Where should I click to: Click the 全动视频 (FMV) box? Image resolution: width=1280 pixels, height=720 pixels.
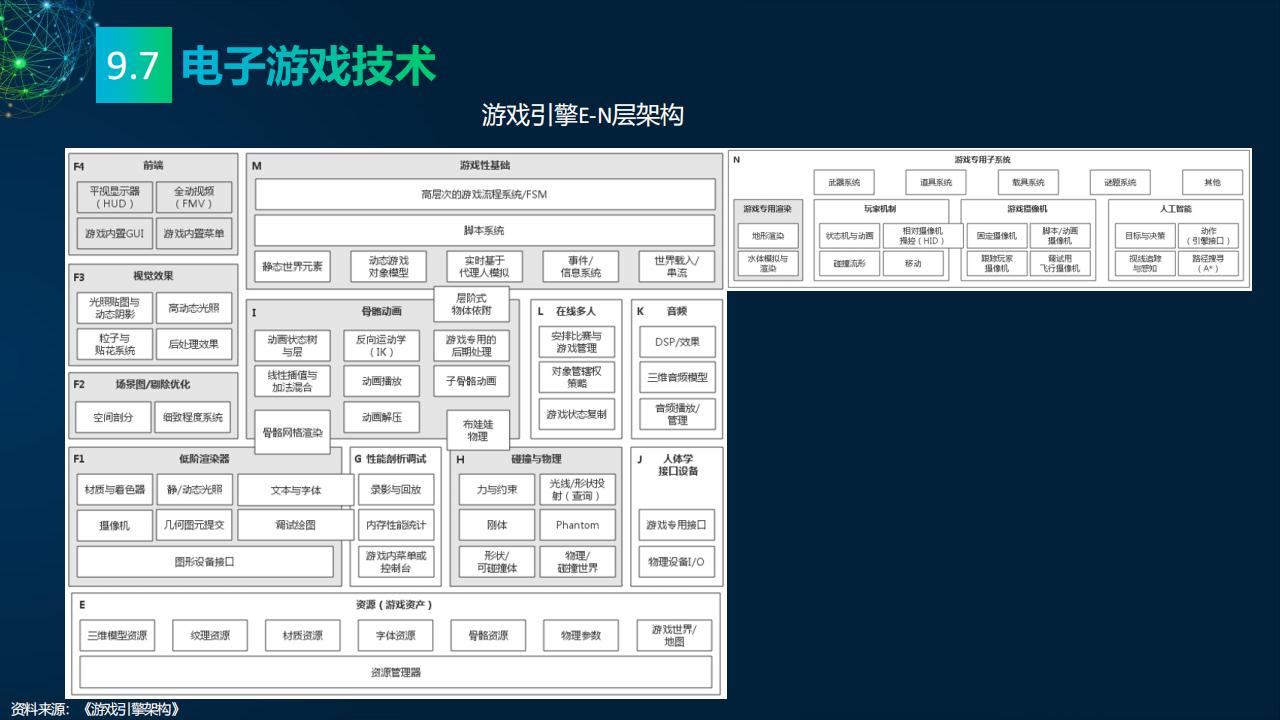tap(193, 197)
